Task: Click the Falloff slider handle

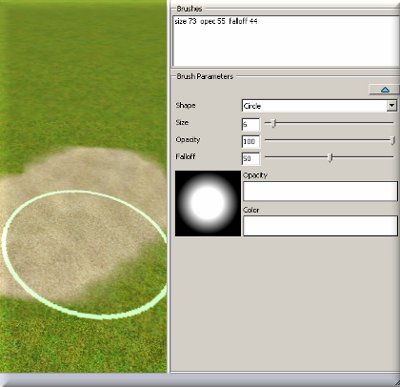Action: pyautogui.click(x=330, y=157)
